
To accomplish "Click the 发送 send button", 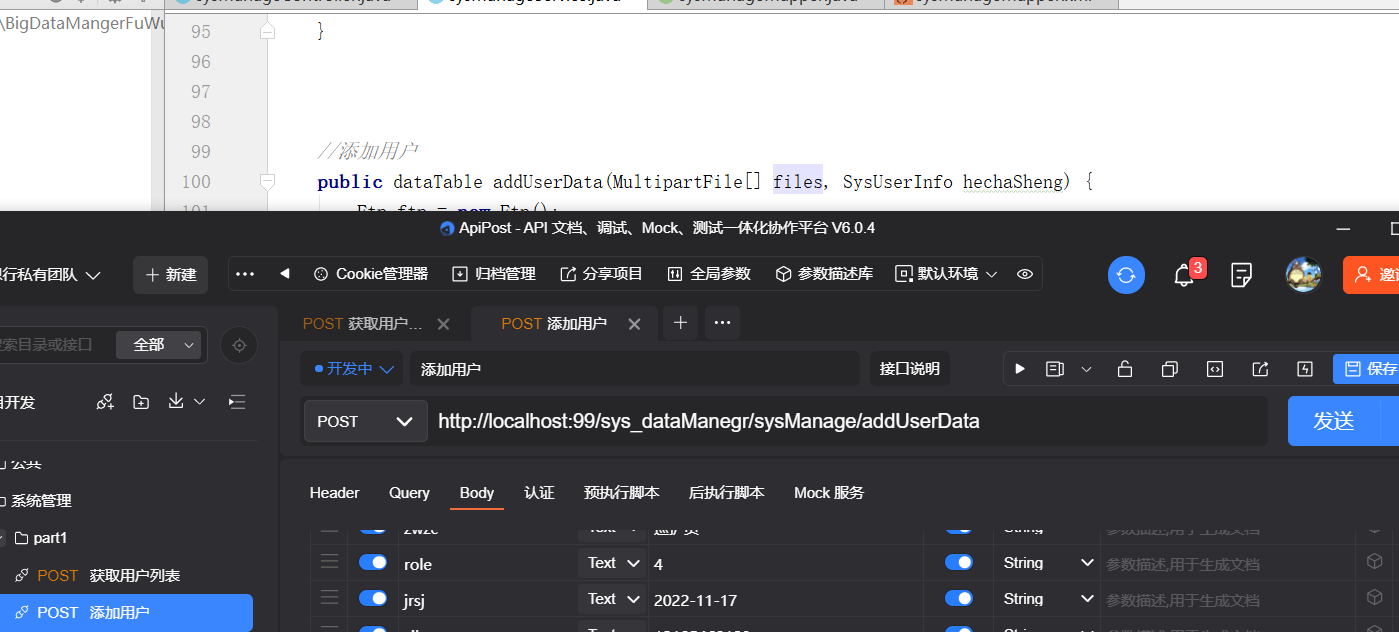I will pyautogui.click(x=1333, y=421).
